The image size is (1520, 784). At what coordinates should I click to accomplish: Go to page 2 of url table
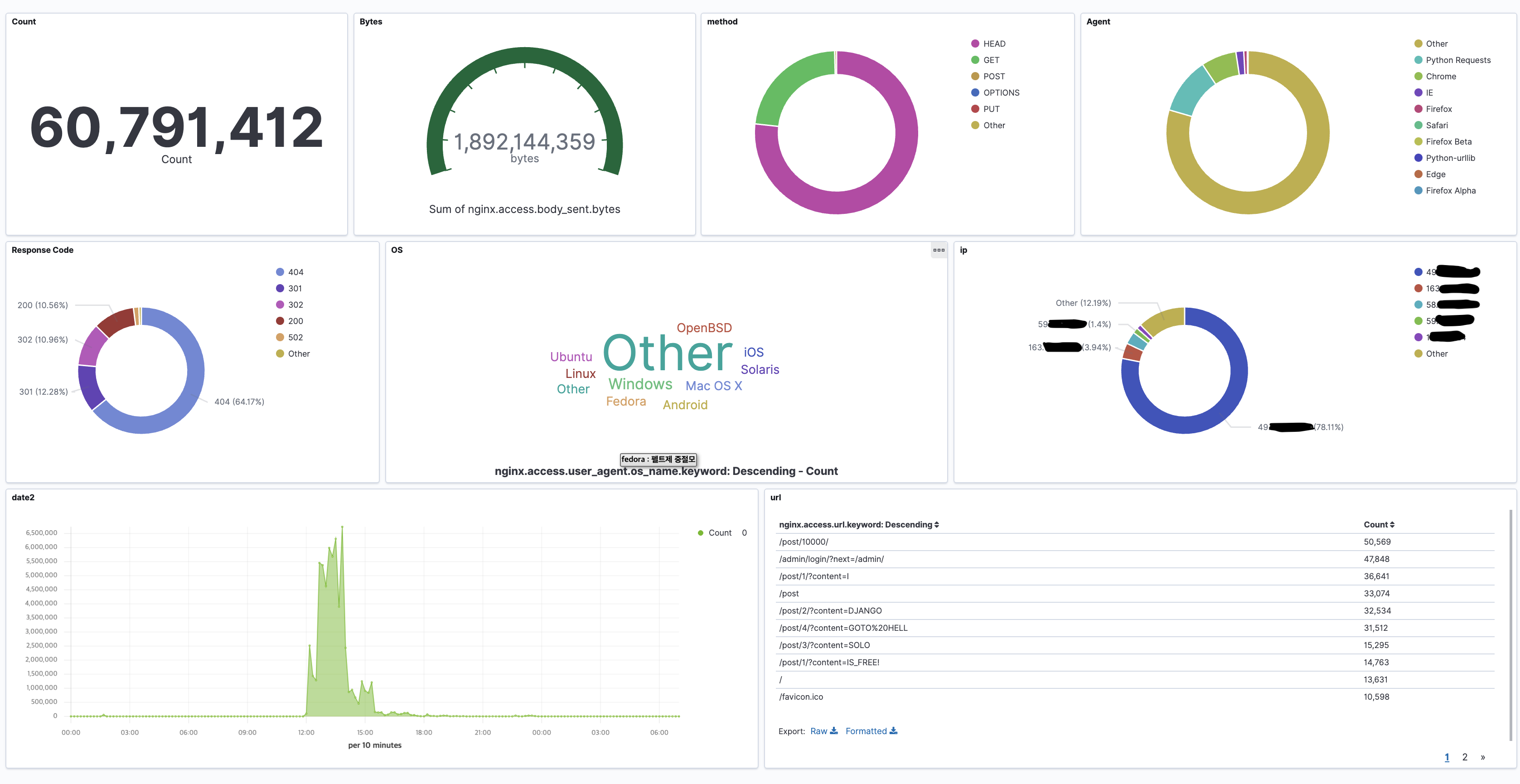(1465, 757)
